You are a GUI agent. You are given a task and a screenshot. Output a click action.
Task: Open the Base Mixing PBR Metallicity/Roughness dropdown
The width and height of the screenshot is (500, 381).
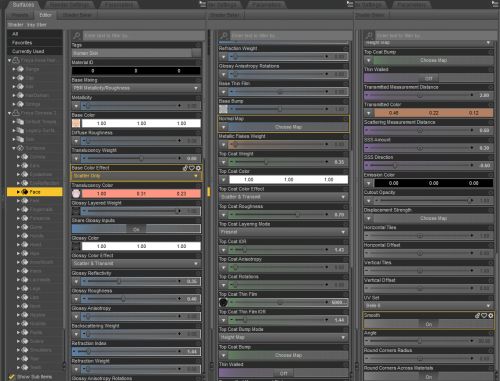[136, 88]
